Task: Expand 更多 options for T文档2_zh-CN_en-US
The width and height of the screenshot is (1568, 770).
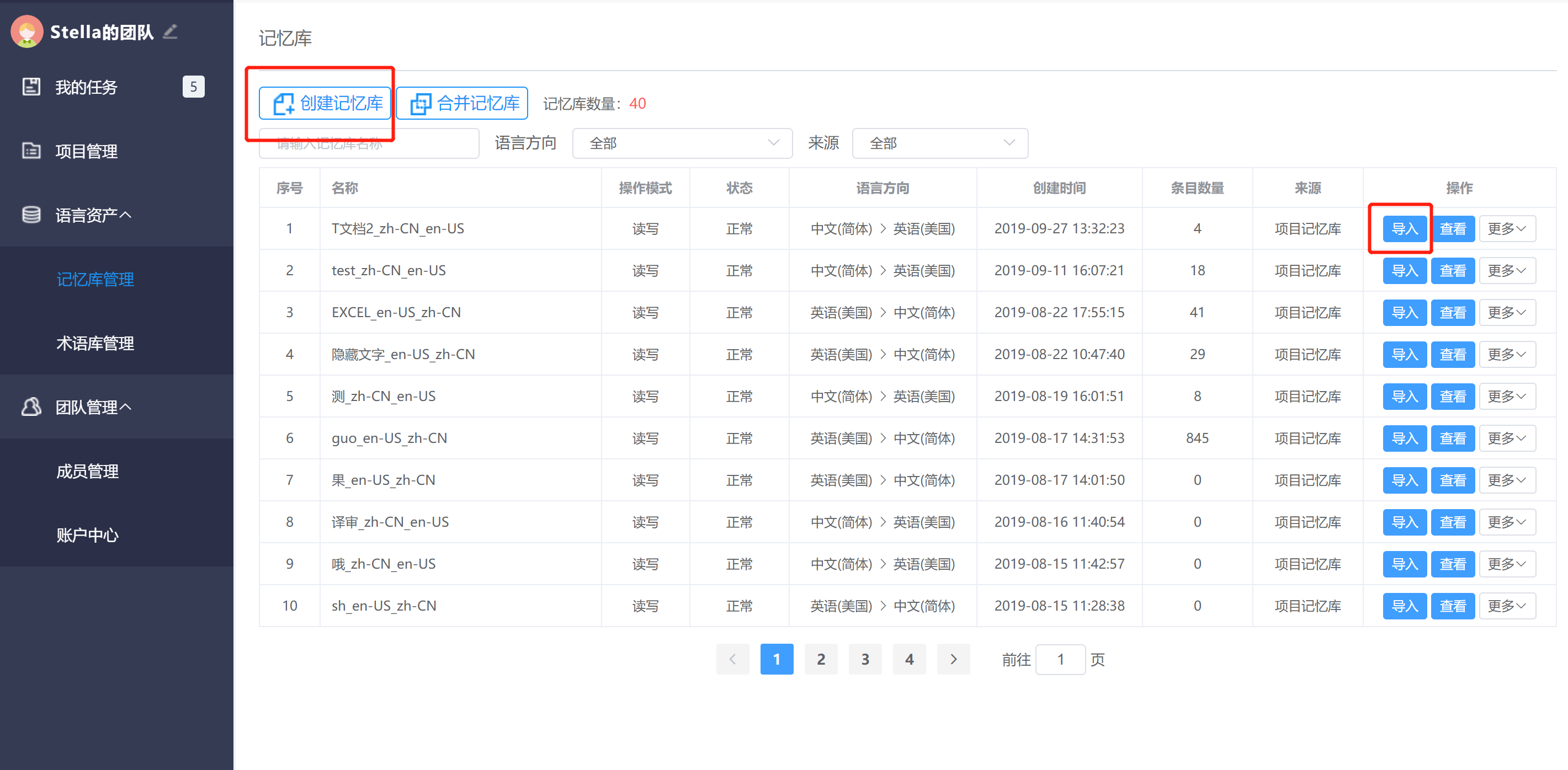Action: pos(1507,228)
